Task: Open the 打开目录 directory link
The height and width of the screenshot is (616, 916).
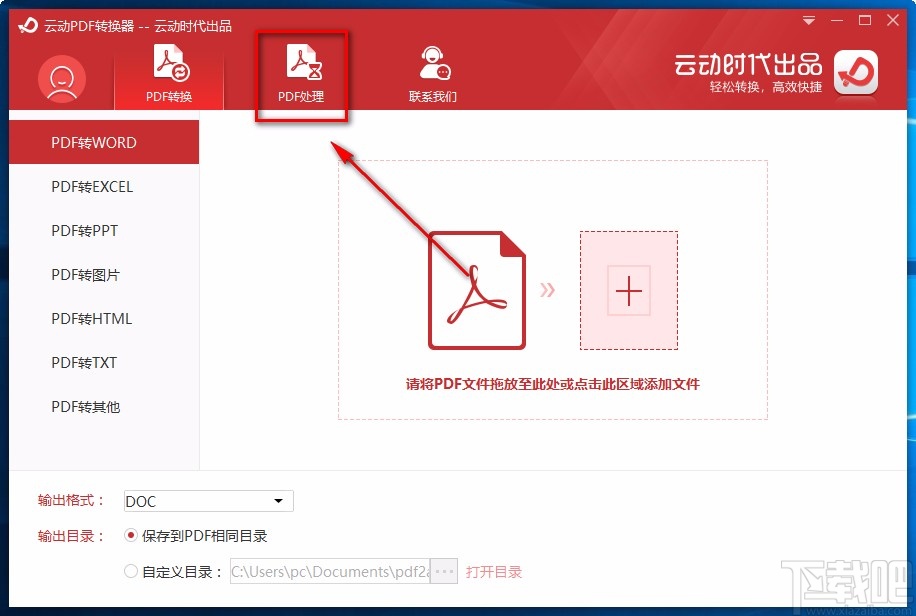Action: [495, 570]
